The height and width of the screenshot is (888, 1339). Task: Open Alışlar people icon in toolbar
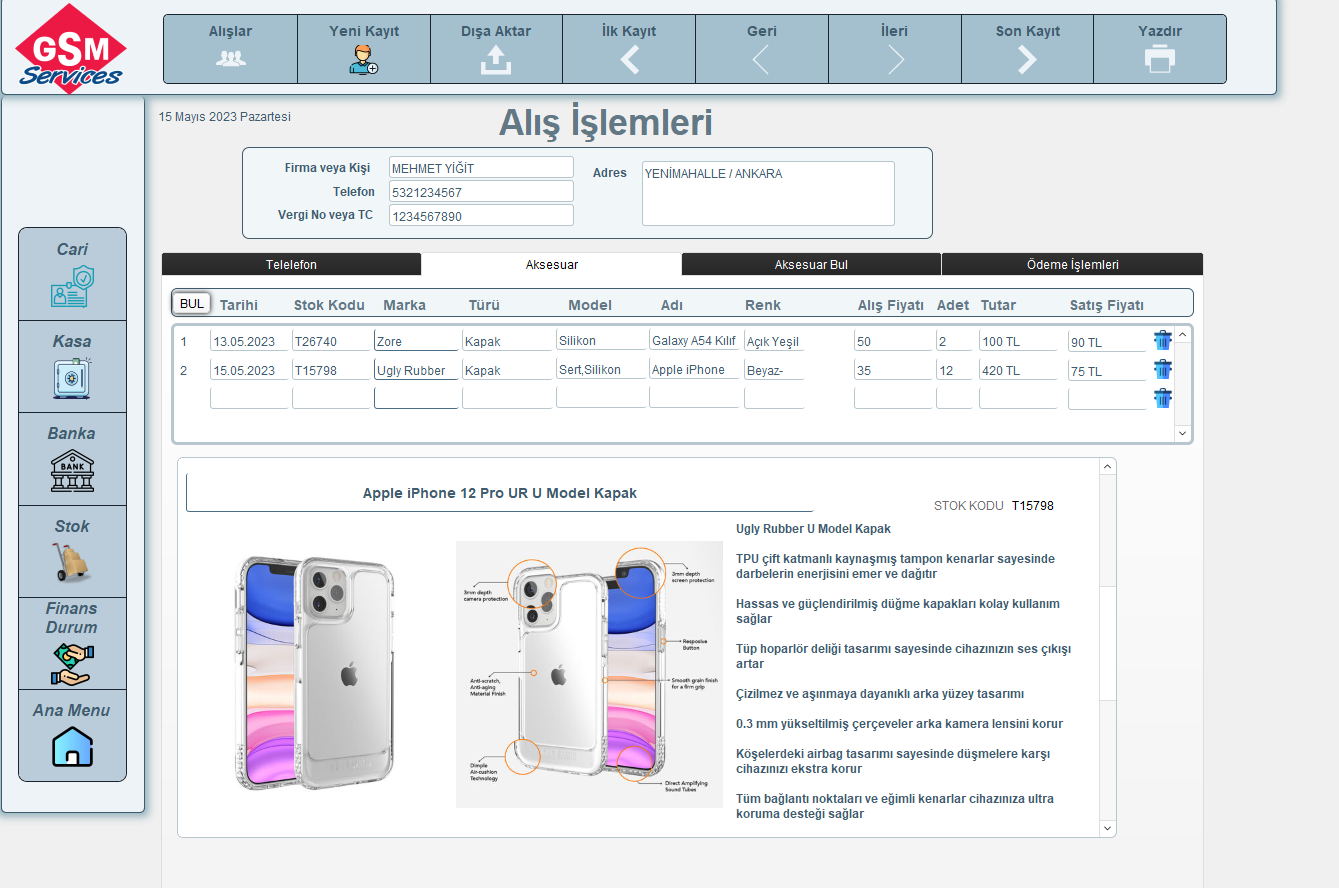pyautogui.click(x=230, y=59)
